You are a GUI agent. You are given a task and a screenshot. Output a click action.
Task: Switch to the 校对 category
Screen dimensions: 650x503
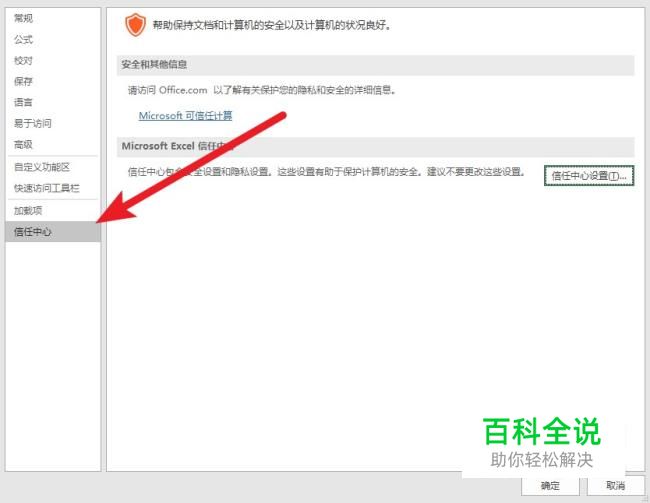tap(52, 61)
